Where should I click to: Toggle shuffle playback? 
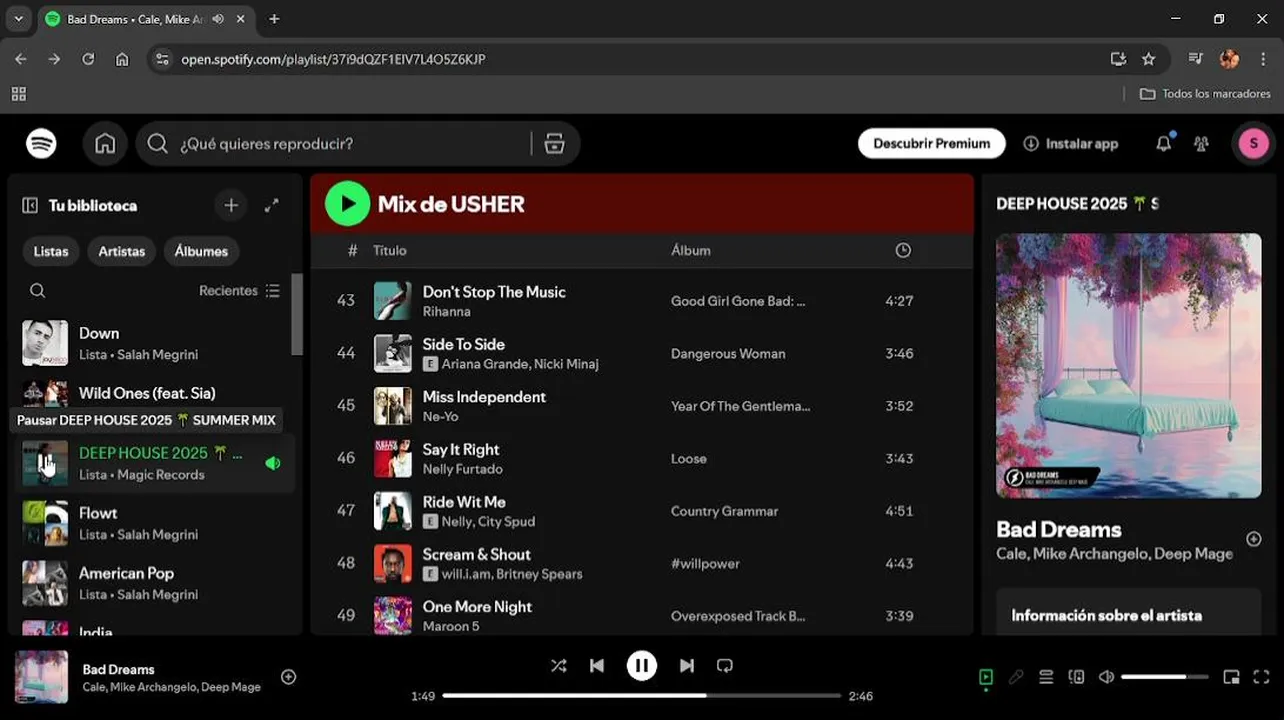click(x=558, y=666)
